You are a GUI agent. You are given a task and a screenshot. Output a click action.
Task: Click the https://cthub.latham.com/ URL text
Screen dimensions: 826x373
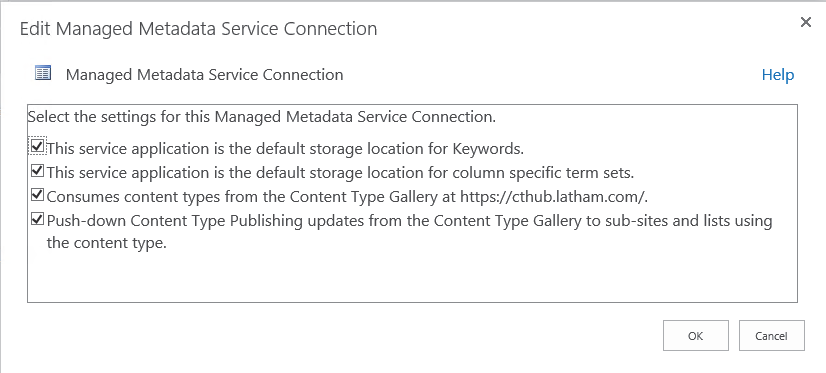tap(554, 197)
